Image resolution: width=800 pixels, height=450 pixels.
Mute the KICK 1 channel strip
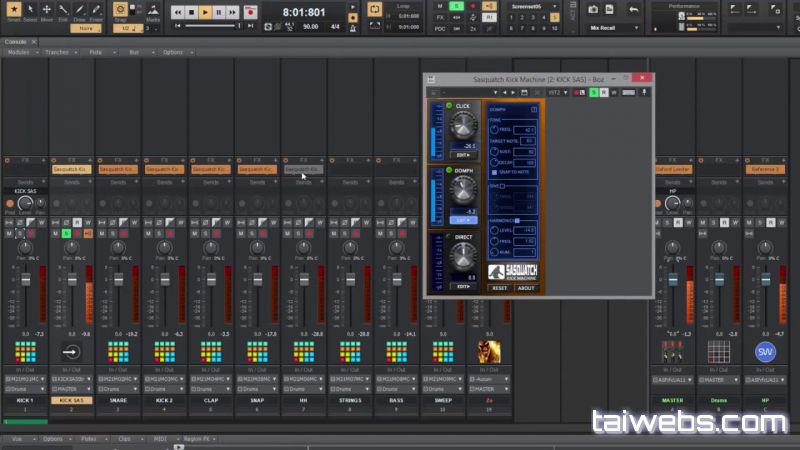click(x=9, y=233)
